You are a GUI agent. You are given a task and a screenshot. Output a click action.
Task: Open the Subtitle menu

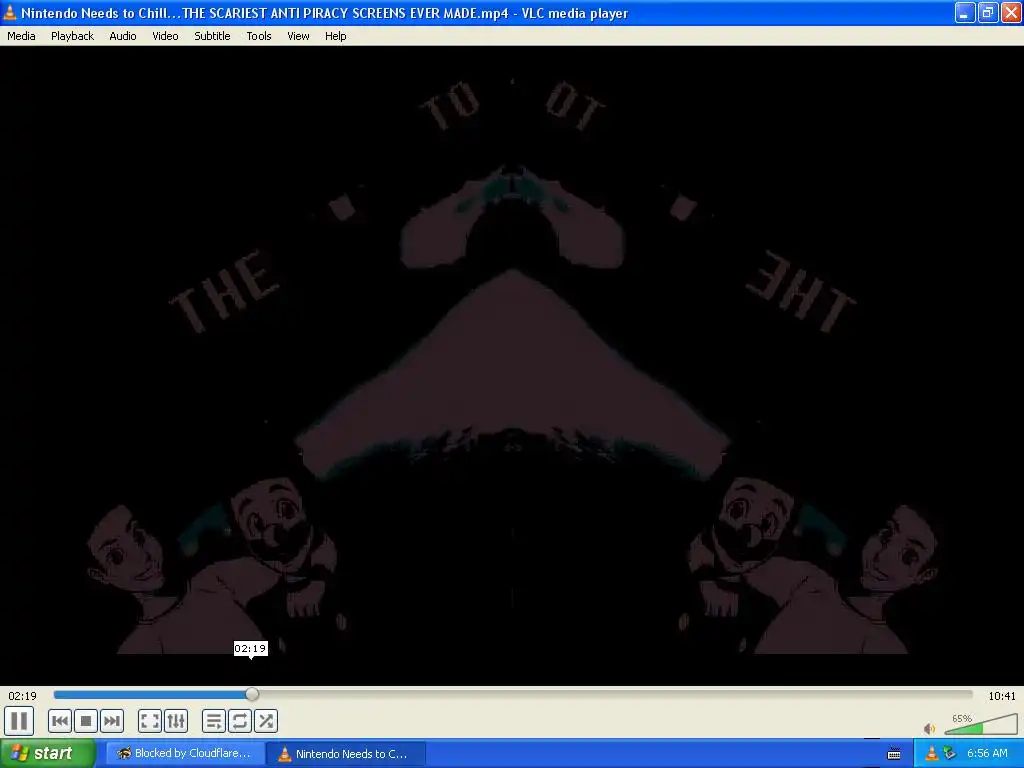coord(212,36)
